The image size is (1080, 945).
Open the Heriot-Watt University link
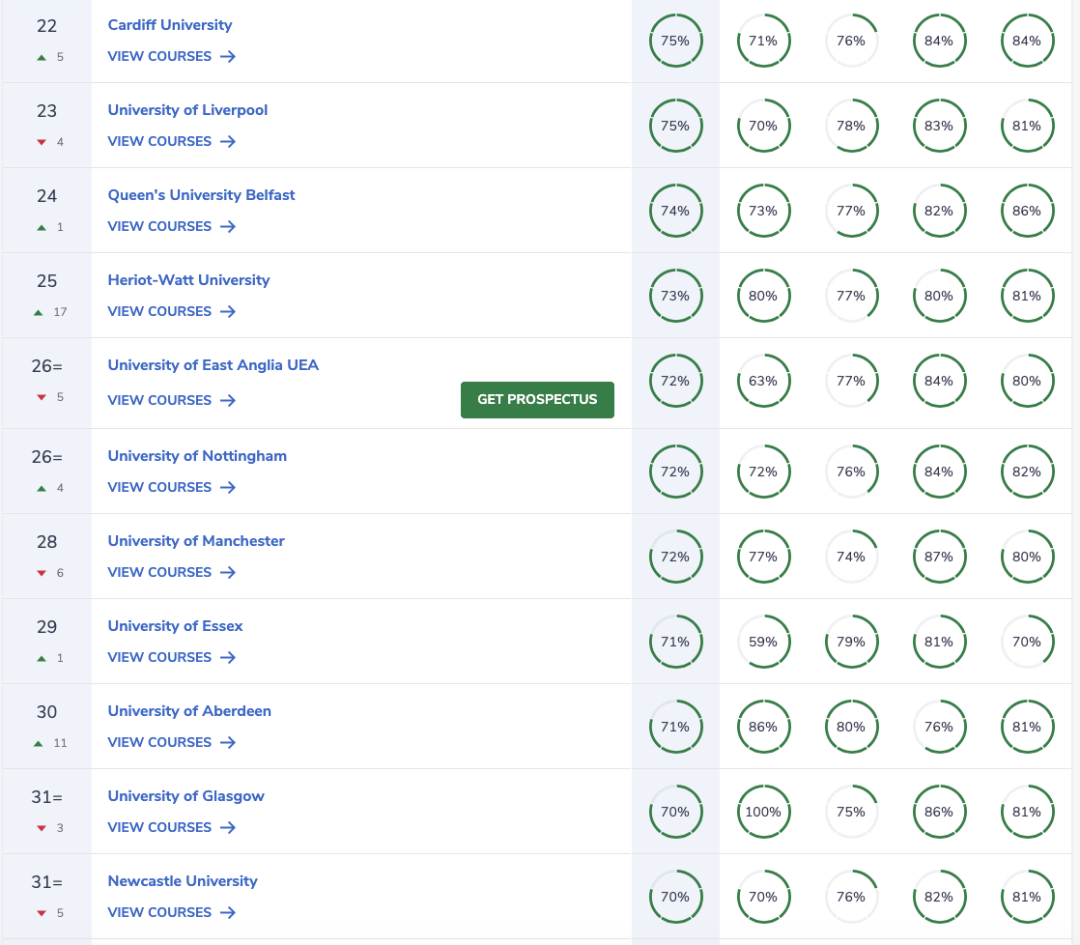coord(189,280)
